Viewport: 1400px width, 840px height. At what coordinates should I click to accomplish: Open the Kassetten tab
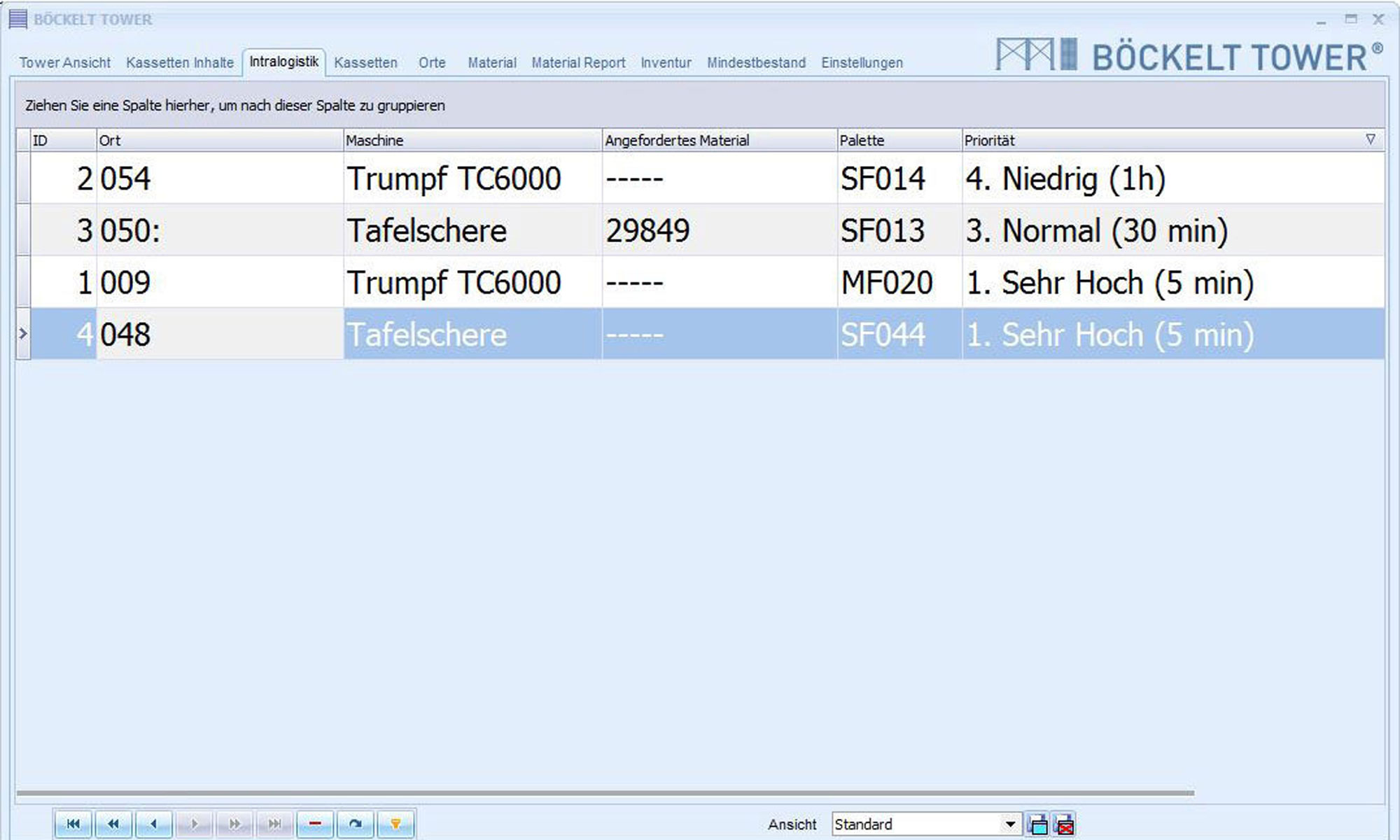pos(365,62)
